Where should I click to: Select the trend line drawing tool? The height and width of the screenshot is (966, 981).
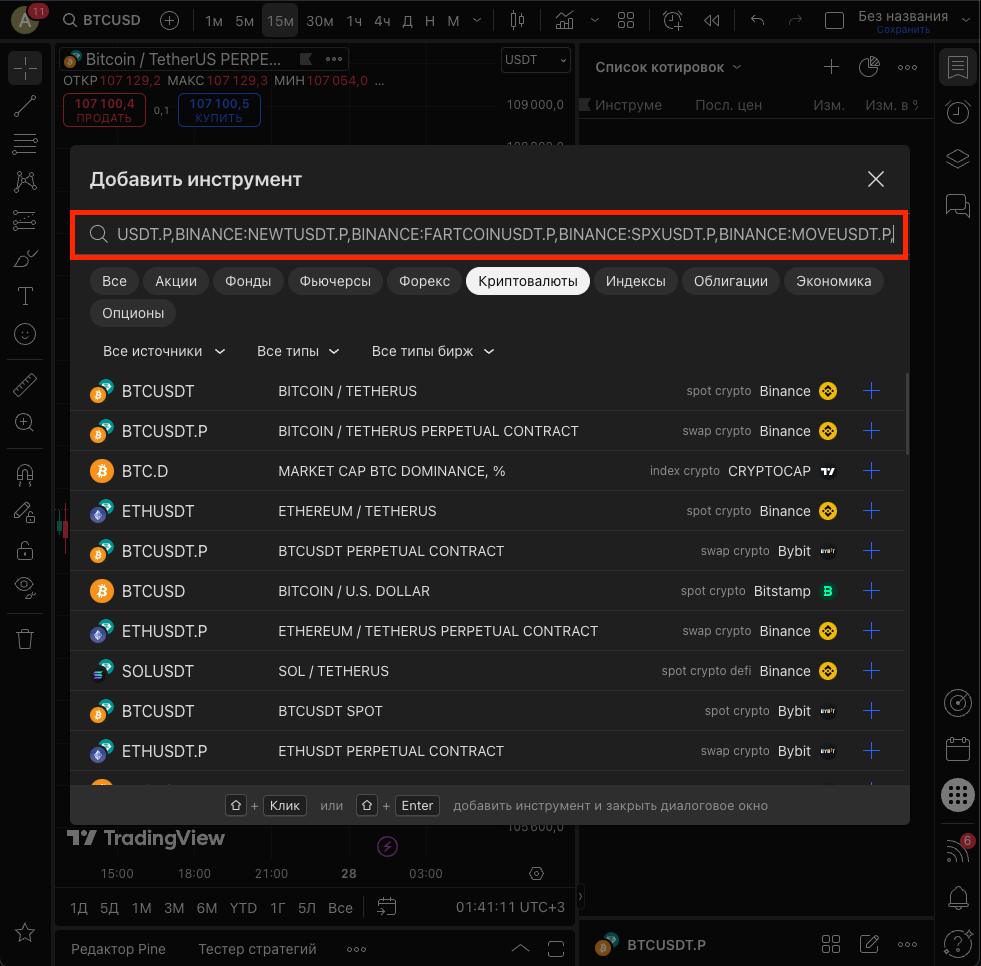tap(25, 106)
